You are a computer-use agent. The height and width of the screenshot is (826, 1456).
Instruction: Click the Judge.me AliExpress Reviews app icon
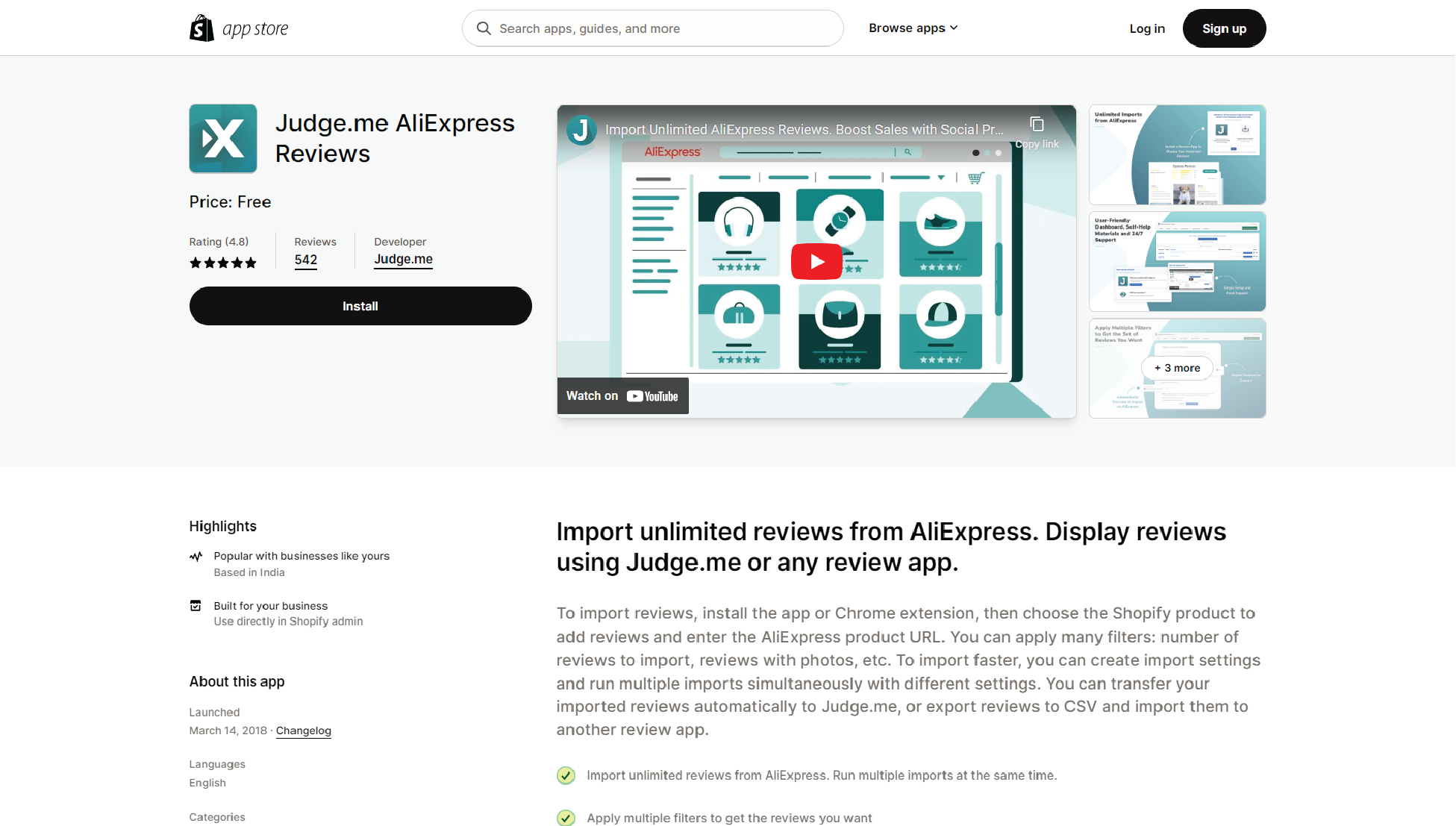[223, 139]
